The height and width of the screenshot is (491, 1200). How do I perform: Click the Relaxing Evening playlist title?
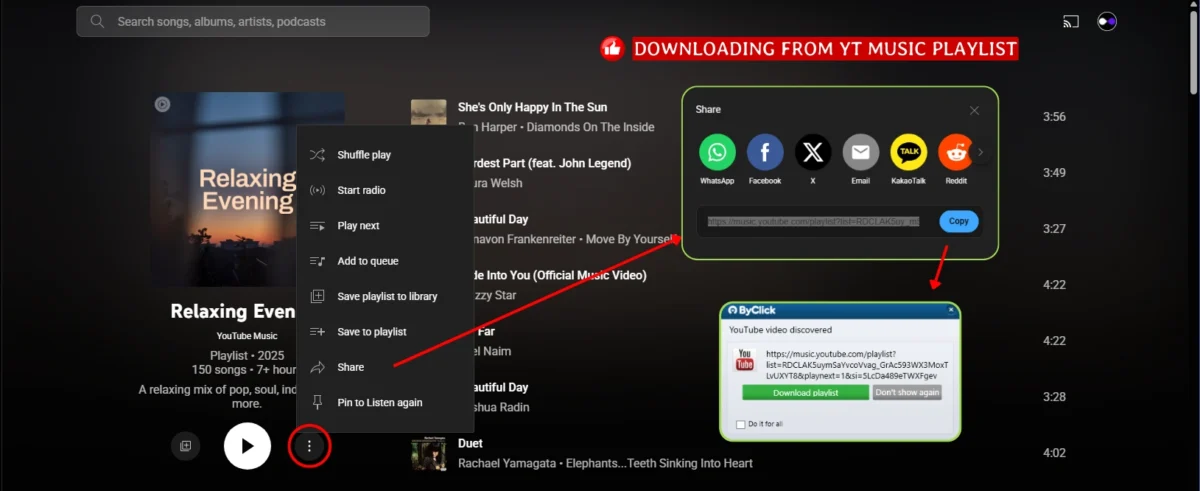pos(233,311)
